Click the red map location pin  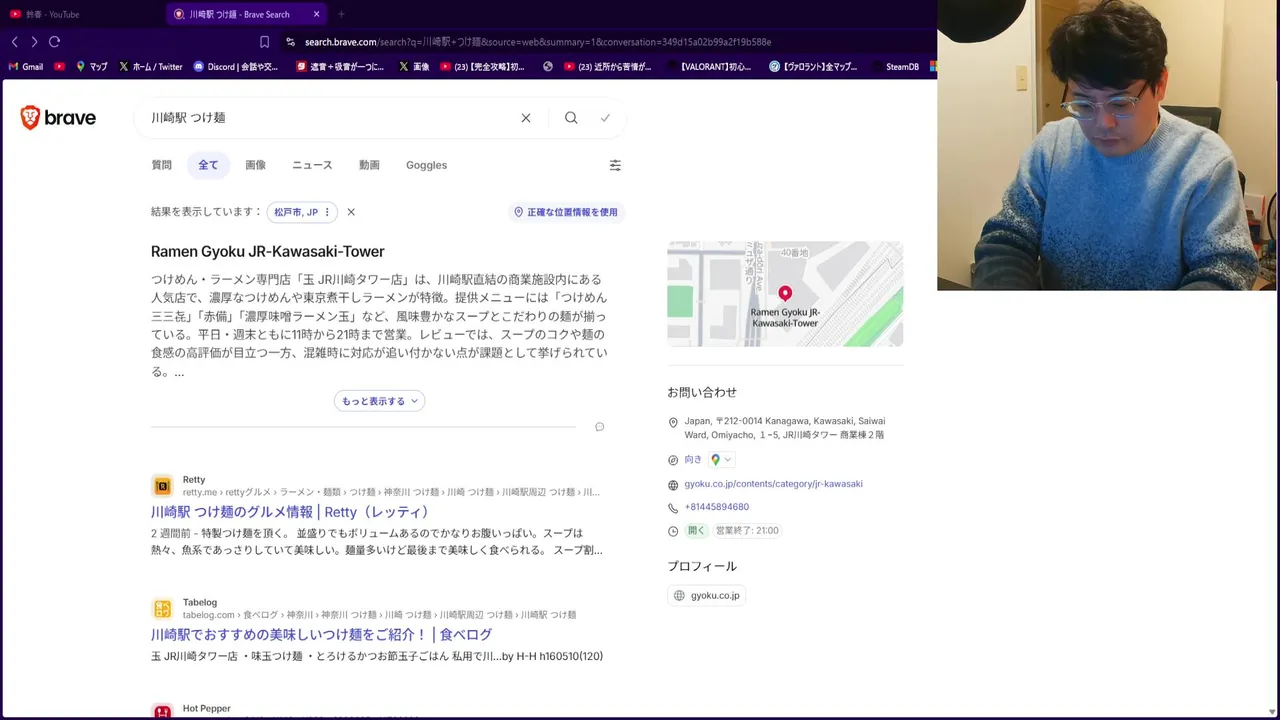(x=785, y=293)
